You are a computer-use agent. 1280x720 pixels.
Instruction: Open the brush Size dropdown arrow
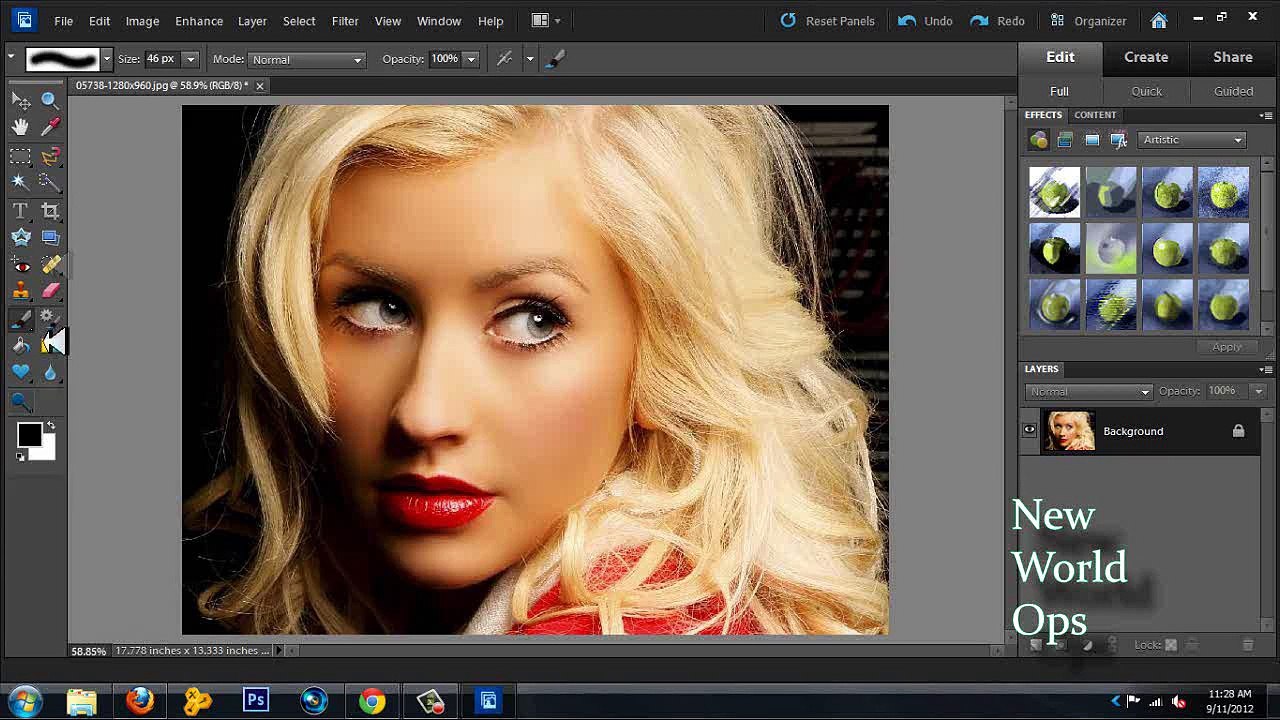pyautogui.click(x=190, y=60)
